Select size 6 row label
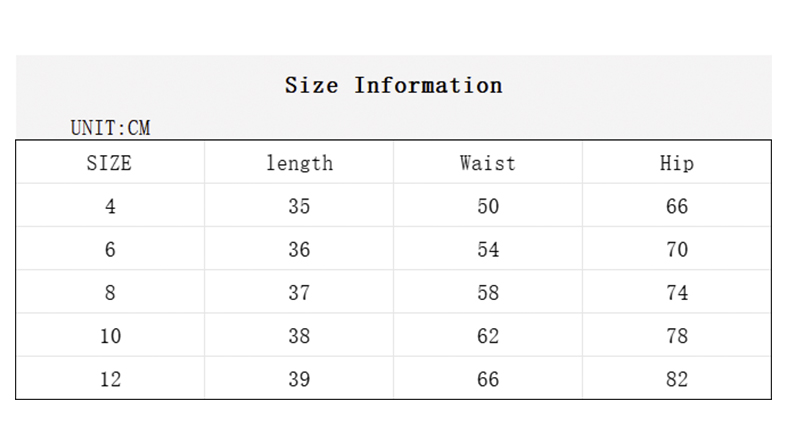 point(110,250)
